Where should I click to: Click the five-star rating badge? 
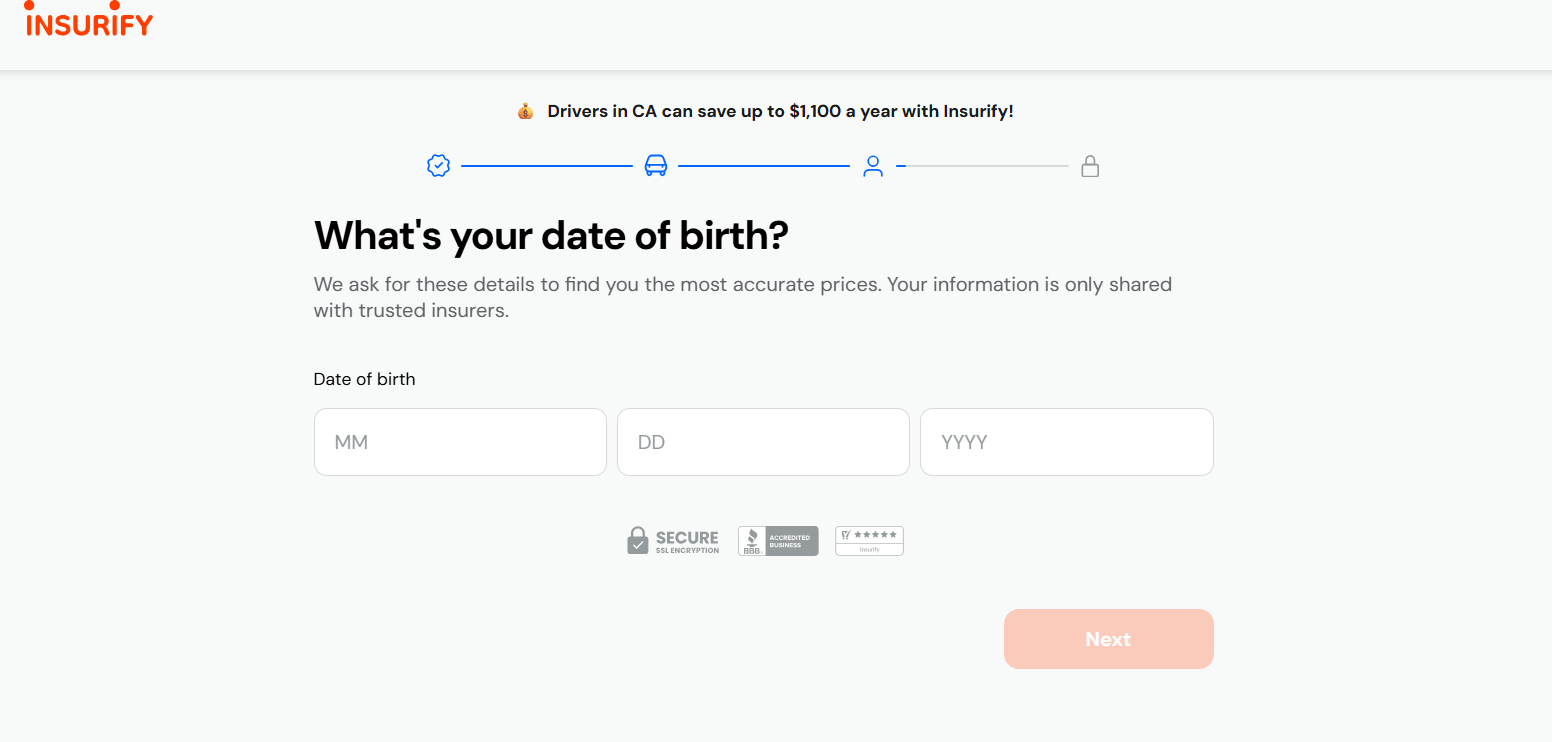point(869,541)
